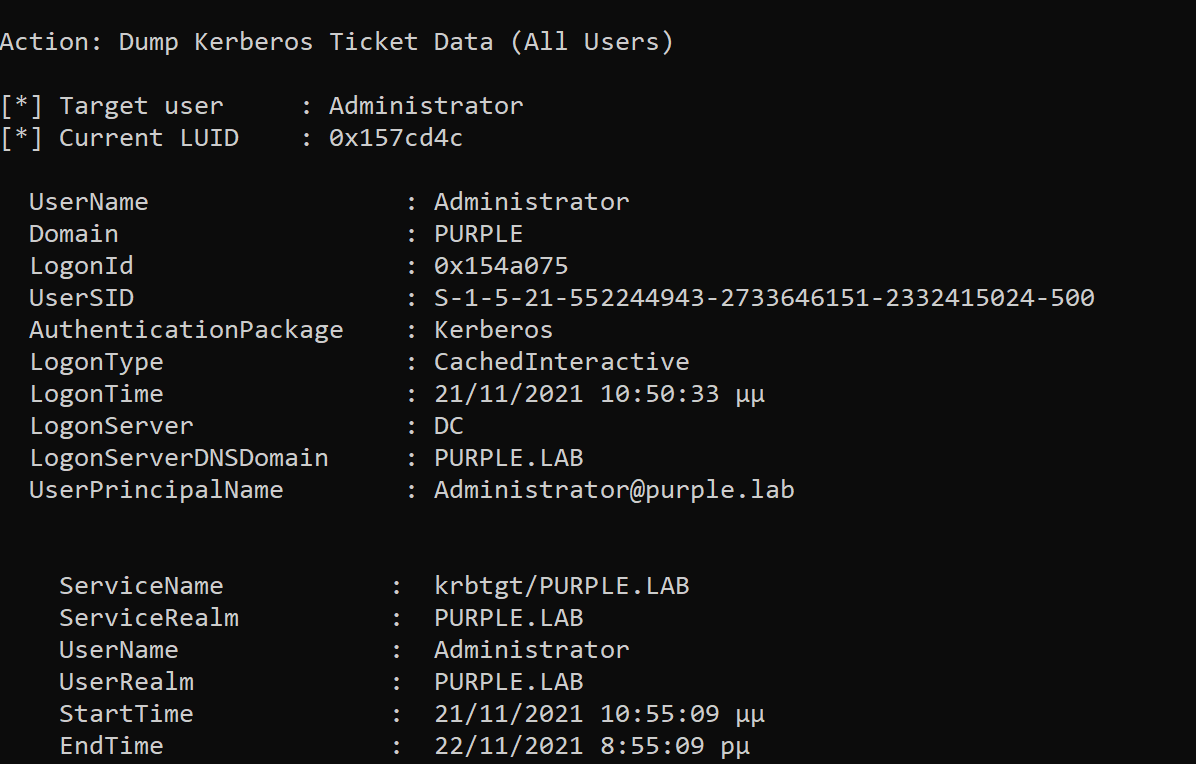Click the Dump Kerberos Ticket Data action line
This screenshot has height=764, width=1196.
[336, 42]
